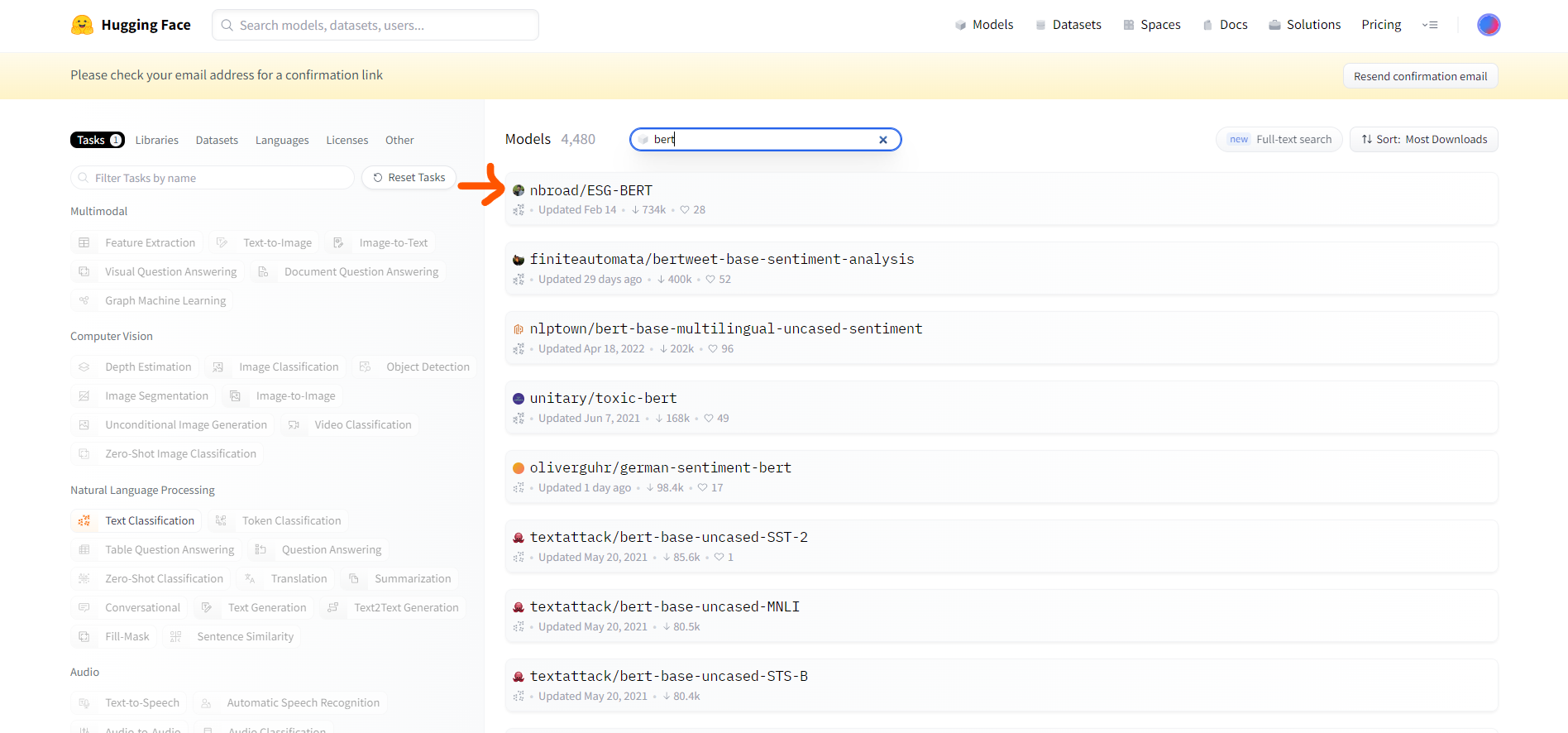
Task: Toggle Document Question Answering filter
Action: point(348,271)
